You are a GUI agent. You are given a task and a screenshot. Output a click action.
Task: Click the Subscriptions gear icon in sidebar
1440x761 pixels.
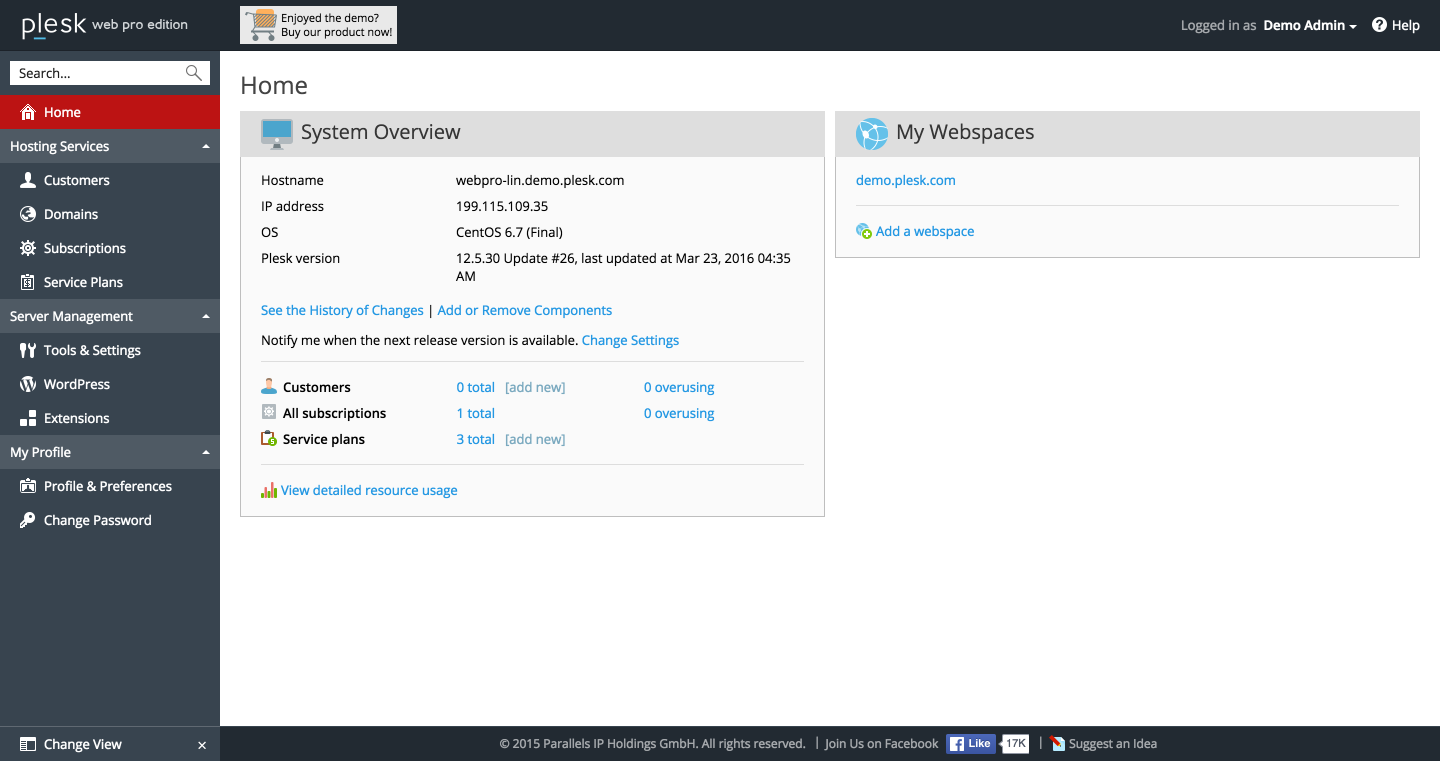point(28,248)
